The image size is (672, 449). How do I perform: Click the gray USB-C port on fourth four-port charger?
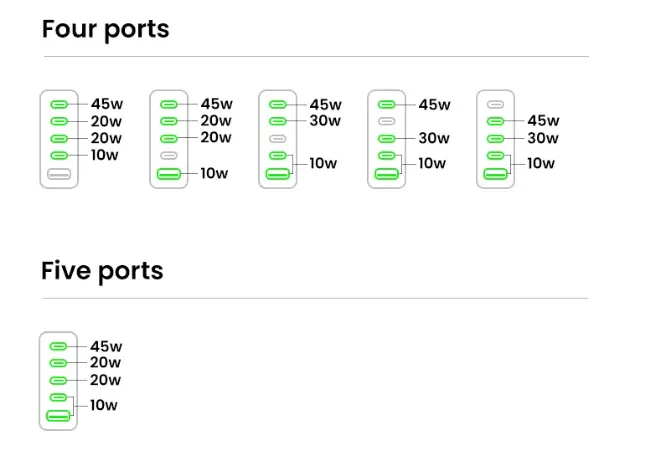[386, 121]
